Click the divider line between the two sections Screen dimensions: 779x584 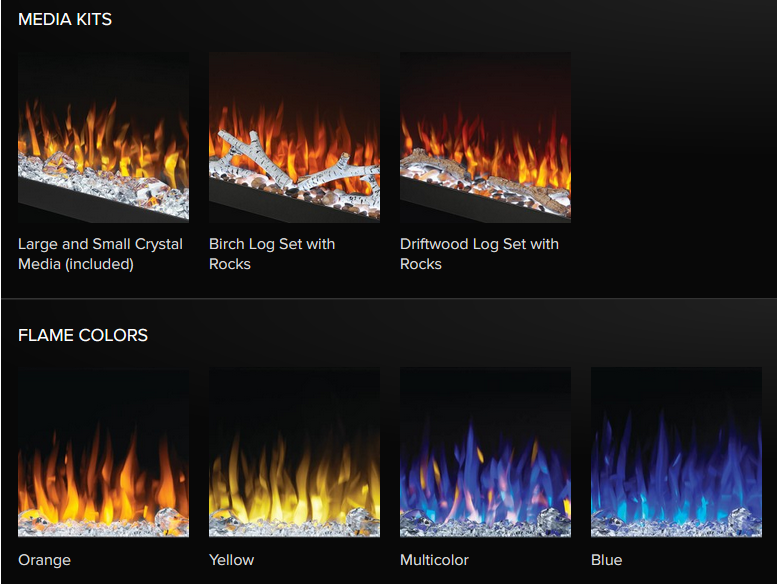(x=390, y=298)
